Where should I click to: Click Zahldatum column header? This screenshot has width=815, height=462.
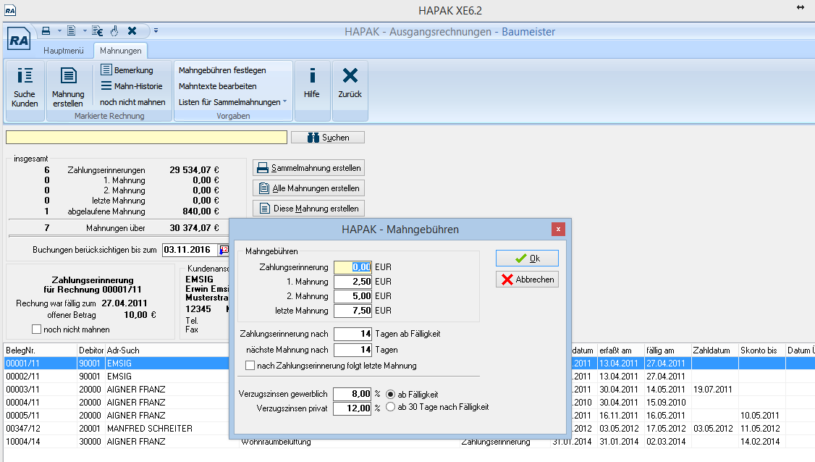point(715,350)
